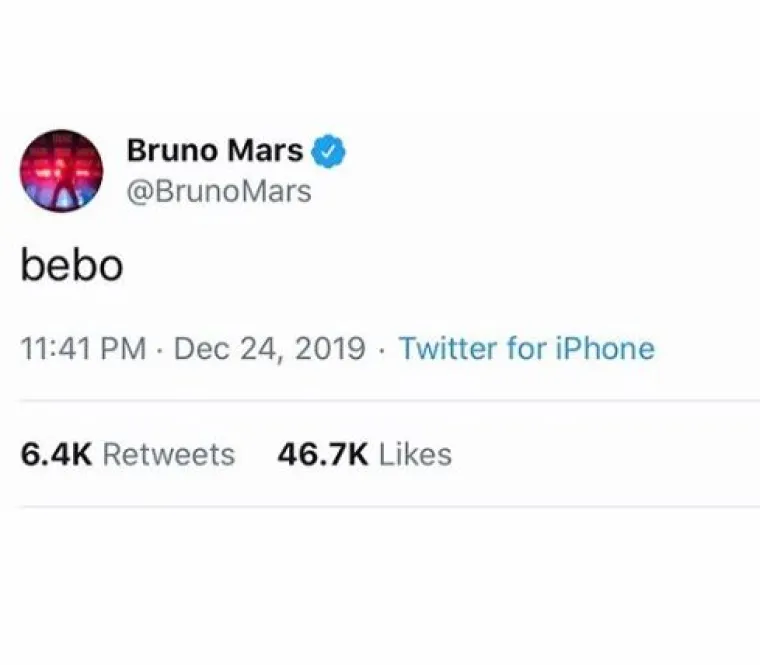
Task: Click the word "Mars" in the name
Action: [265, 153]
